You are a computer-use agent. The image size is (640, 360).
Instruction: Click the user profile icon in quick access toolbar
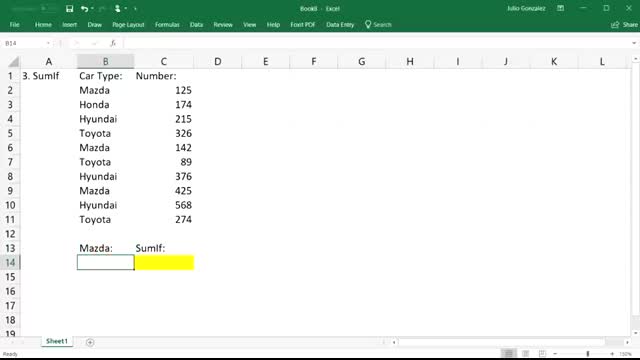118,9
